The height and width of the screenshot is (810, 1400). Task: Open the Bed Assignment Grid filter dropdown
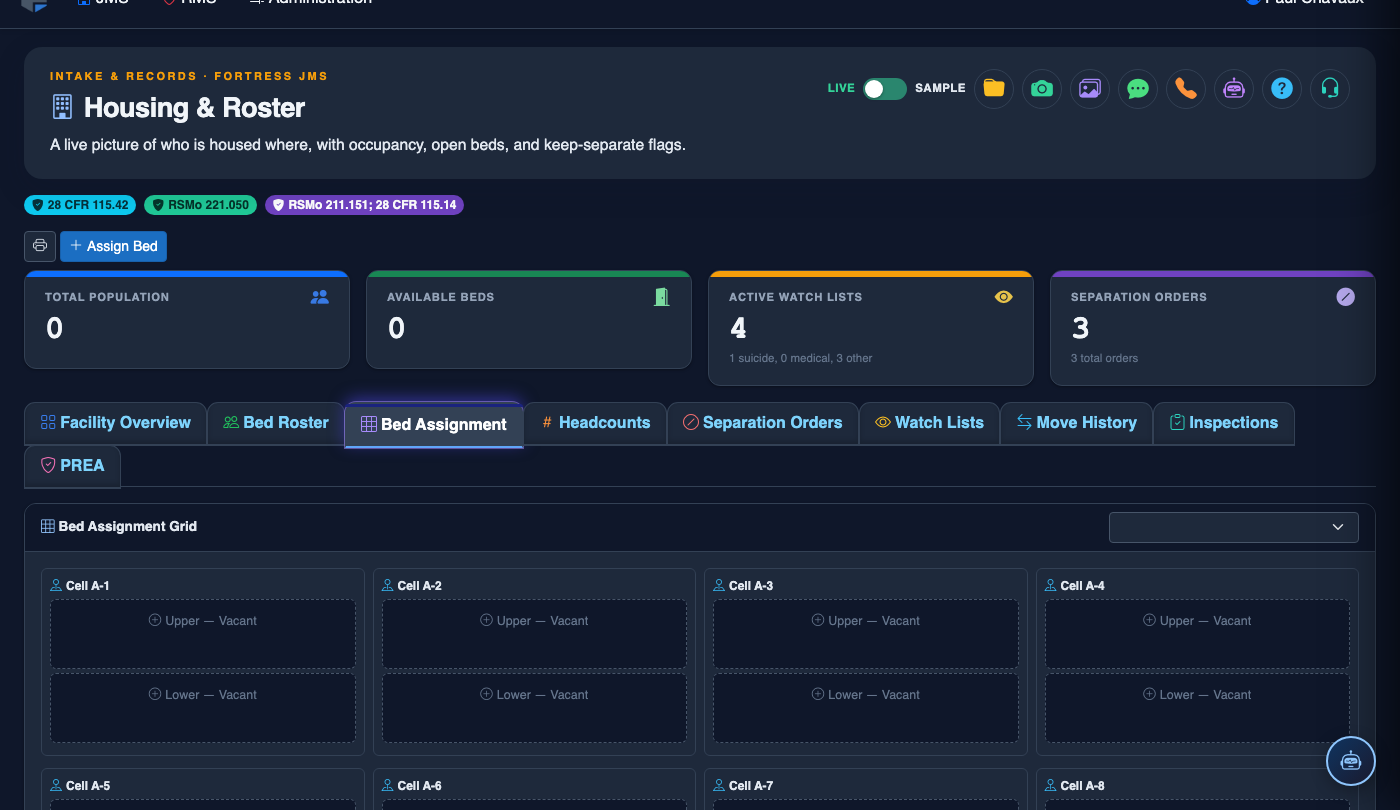[x=1234, y=527]
